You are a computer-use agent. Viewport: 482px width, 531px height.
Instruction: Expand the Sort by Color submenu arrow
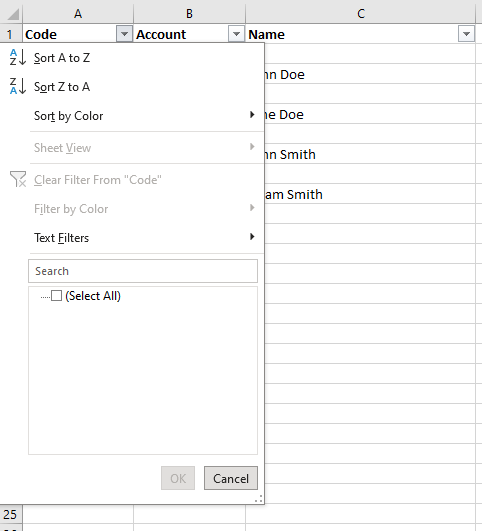252,115
